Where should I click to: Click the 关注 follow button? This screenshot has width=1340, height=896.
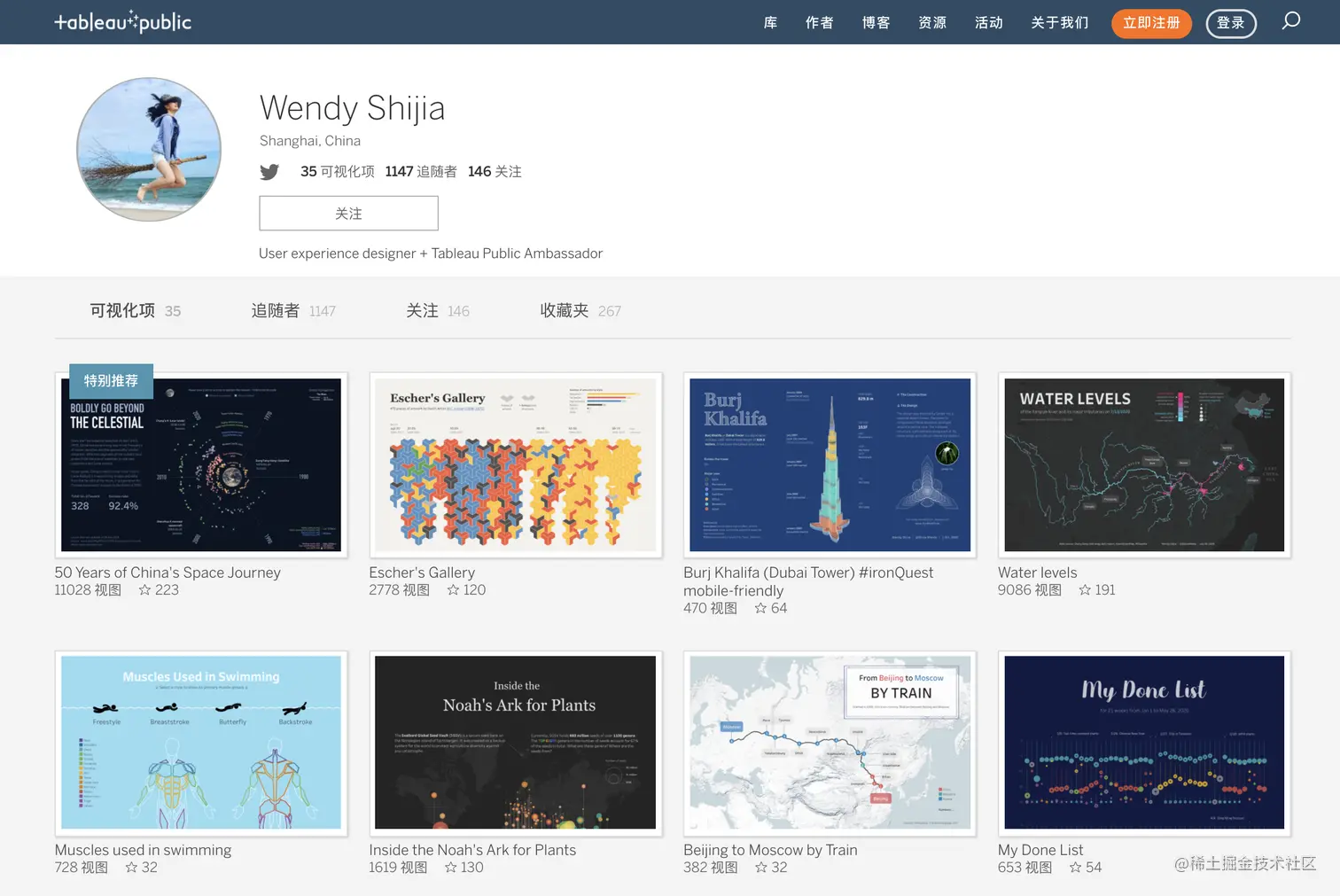pyautogui.click(x=348, y=214)
